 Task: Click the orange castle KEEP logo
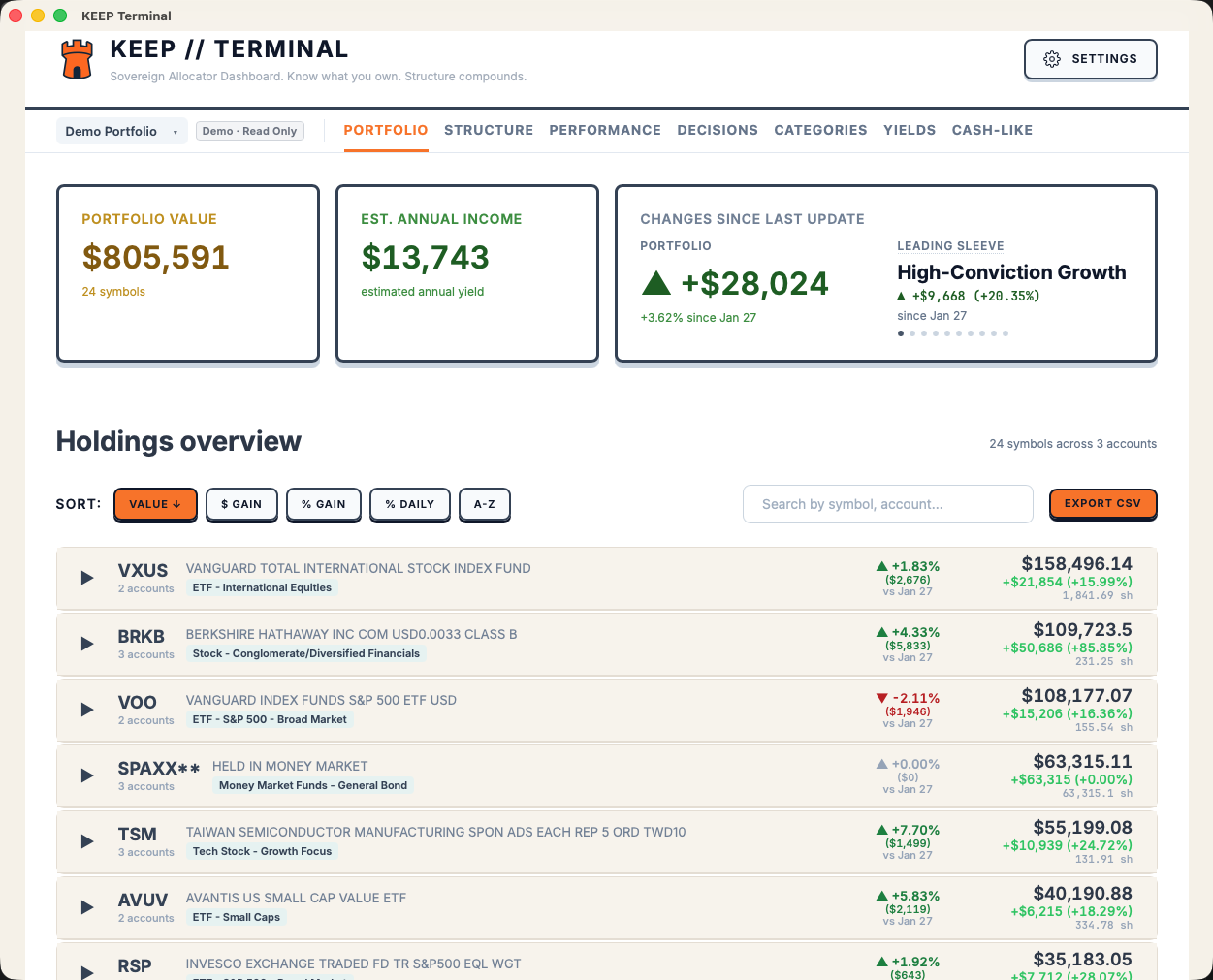[x=77, y=59]
